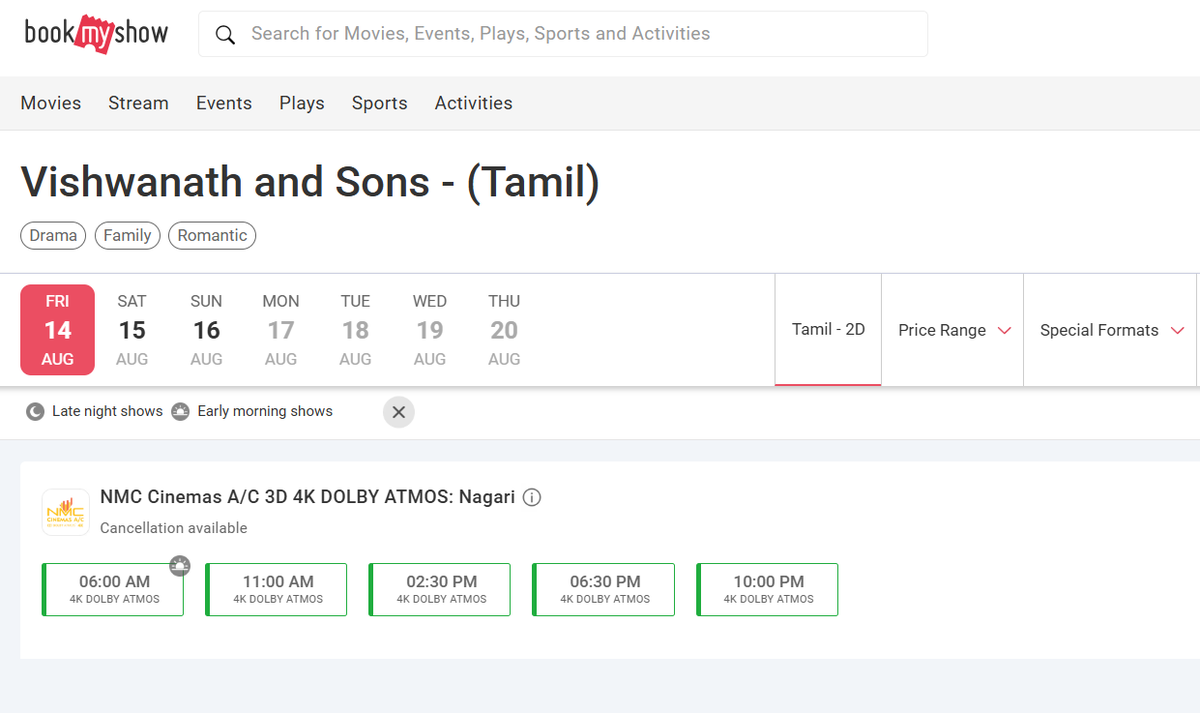Select Thursday 20 Aug date
The height and width of the screenshot is (713, 1200).
click(x=504, y=330)
